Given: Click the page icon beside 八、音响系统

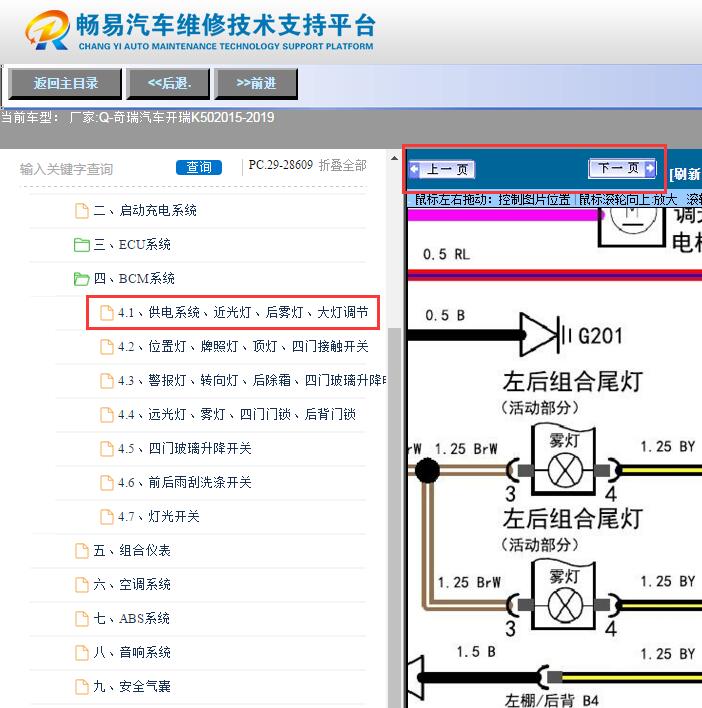Looking at the screenshot, I should (x=82, y=652).
